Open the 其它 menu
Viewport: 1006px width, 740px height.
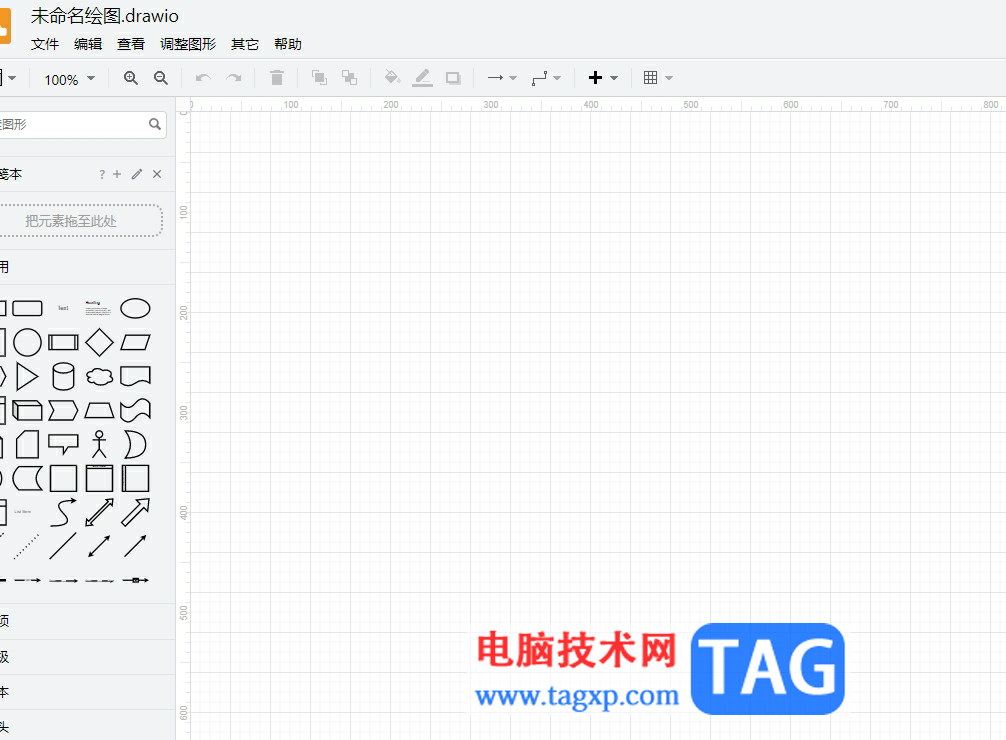[x=244, y=44]
